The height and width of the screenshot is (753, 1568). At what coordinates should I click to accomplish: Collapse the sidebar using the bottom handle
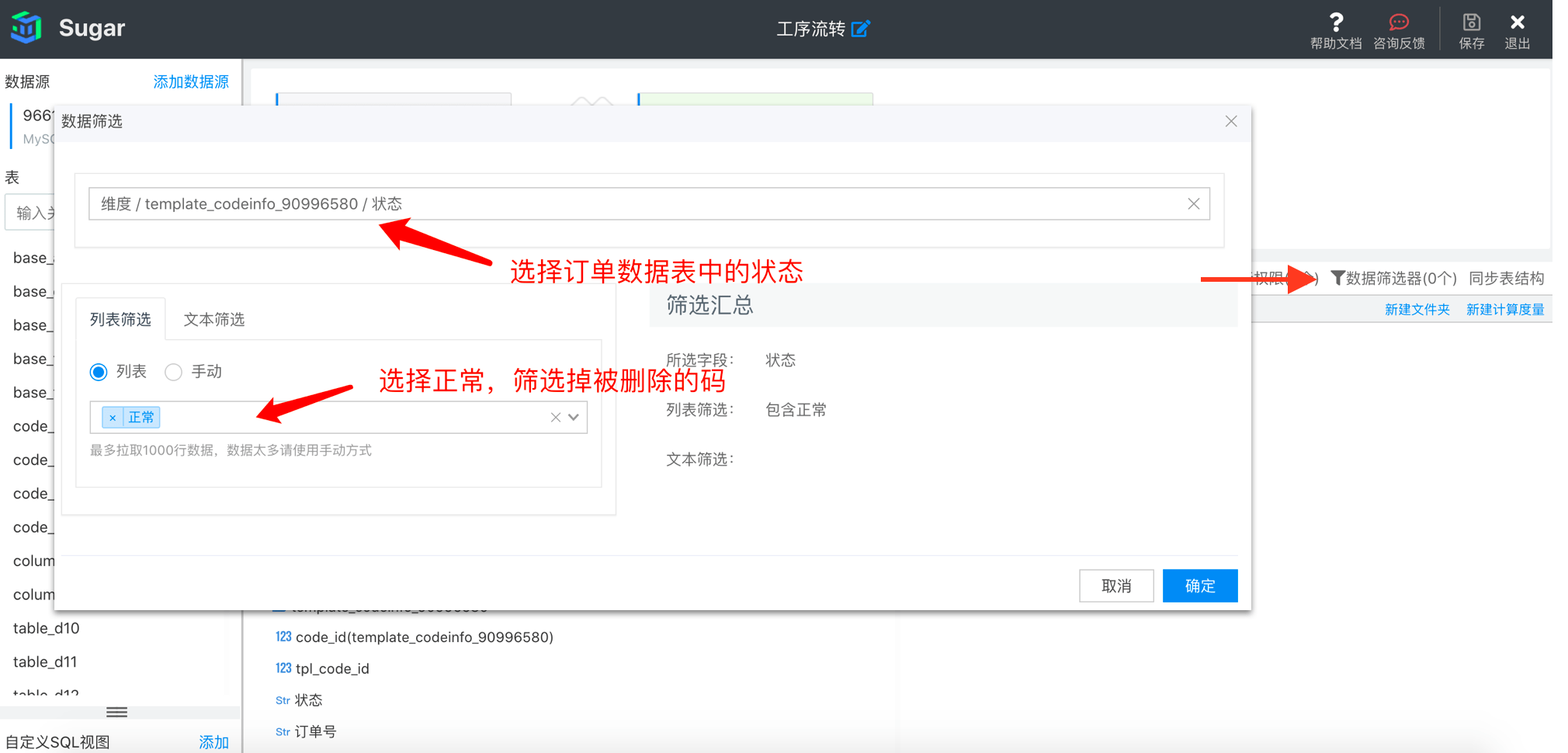[116, 711]
